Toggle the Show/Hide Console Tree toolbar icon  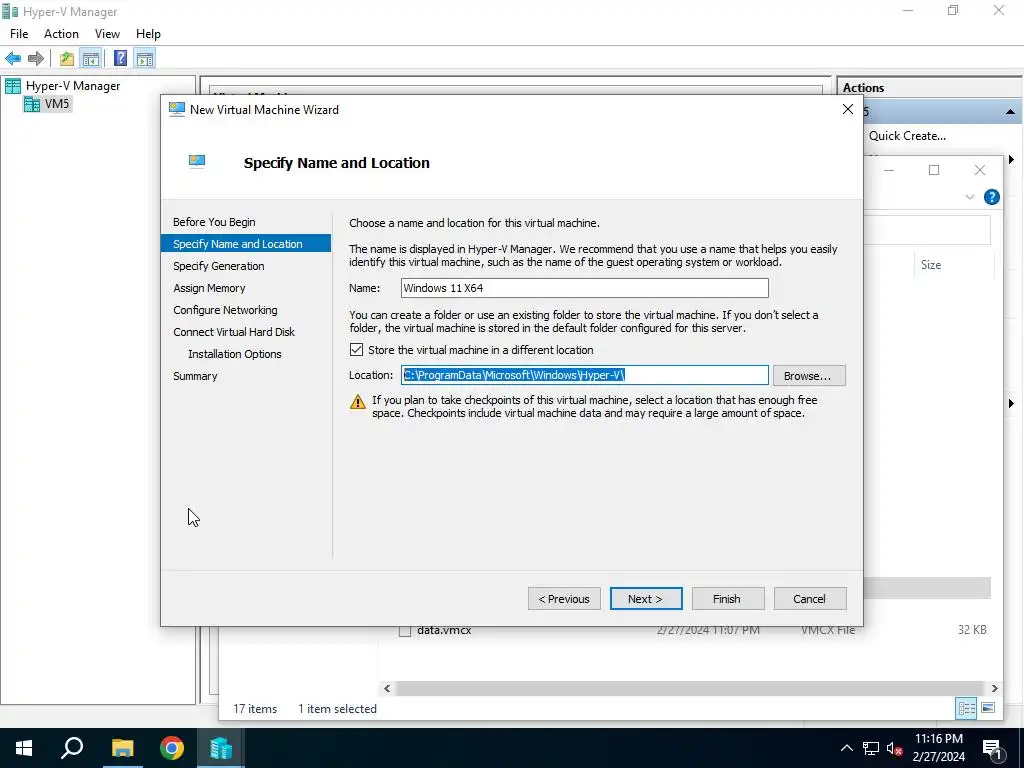click(x=91, y=59)
